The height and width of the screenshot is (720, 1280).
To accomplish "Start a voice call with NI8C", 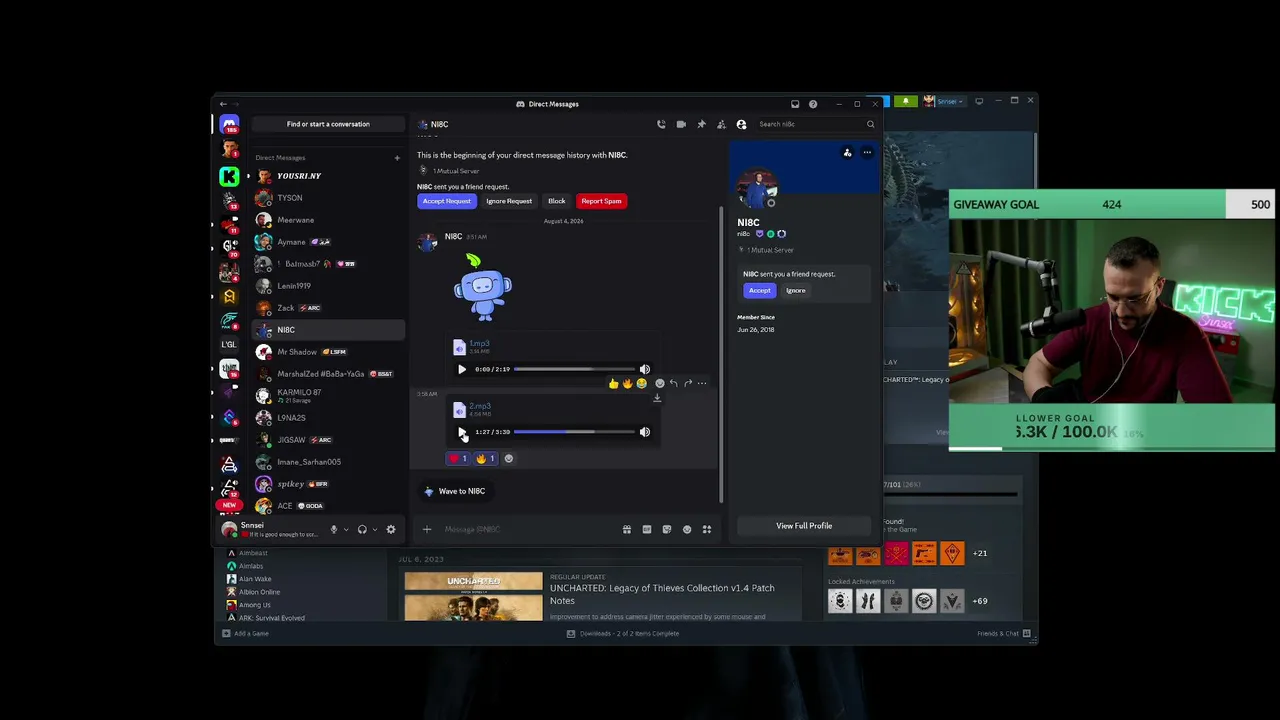I will pos(661,124).
